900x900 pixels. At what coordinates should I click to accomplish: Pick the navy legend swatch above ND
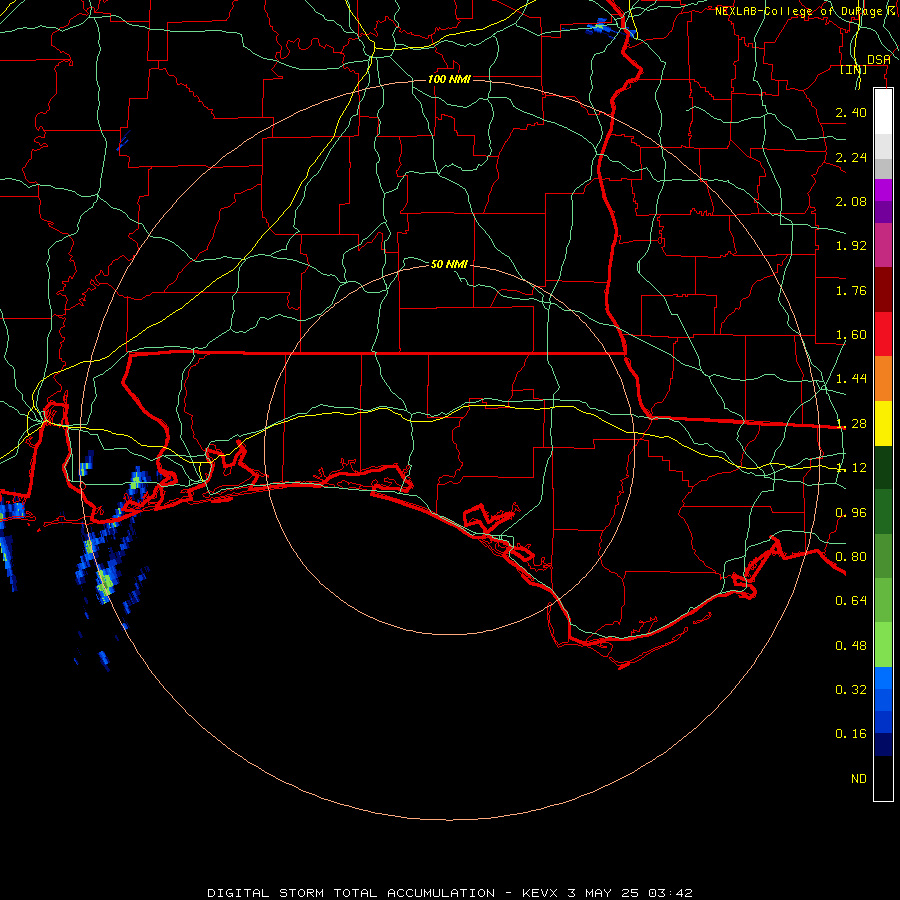[883, 745]
